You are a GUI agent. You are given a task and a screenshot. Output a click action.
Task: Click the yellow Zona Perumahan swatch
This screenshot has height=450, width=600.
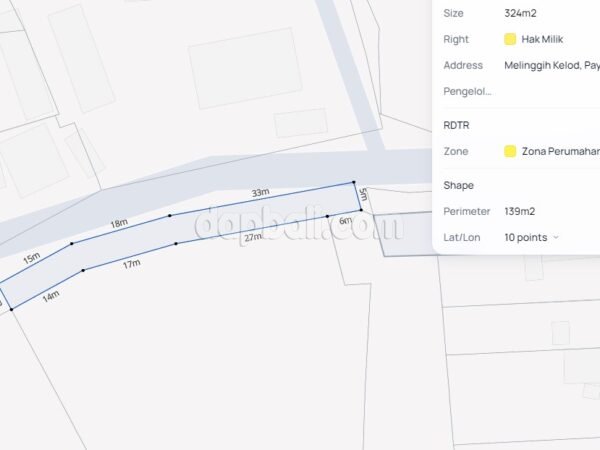510,151
